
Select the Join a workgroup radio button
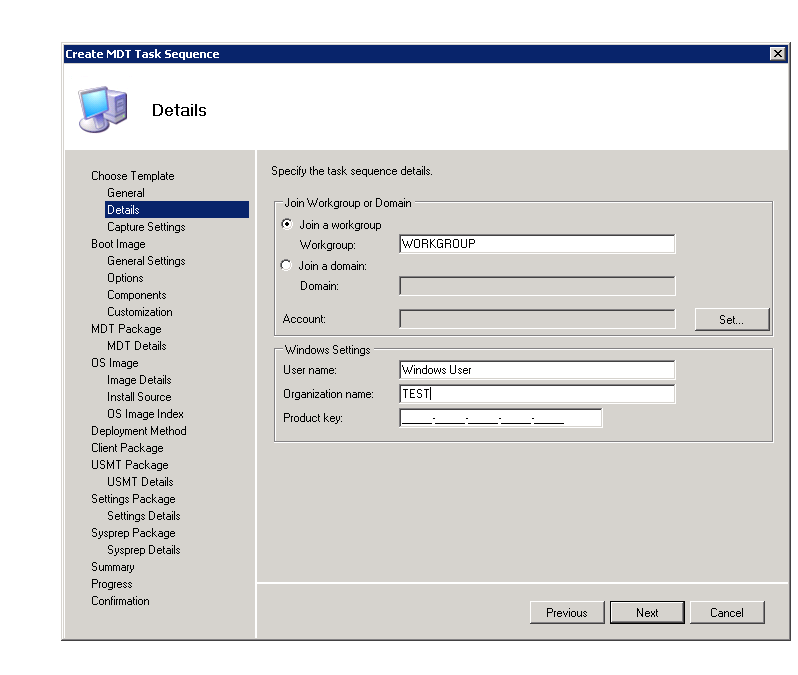(x=287, y=225)
